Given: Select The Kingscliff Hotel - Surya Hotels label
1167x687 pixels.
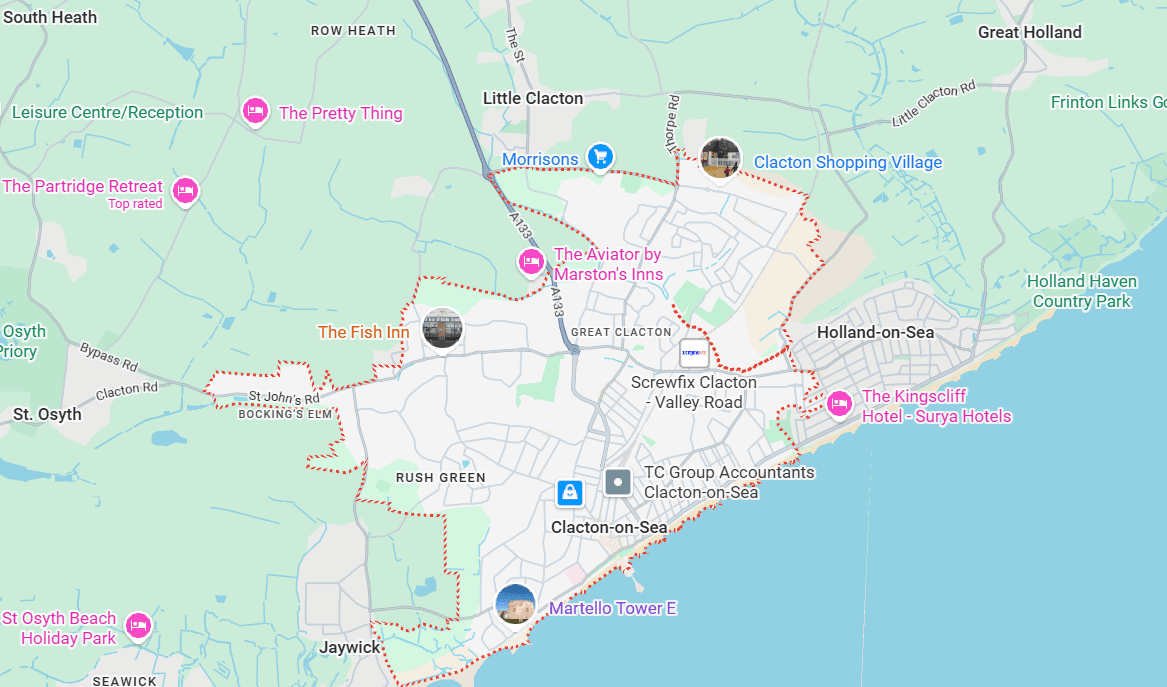Looking at the screenshot, I should [x=936, y=406].
